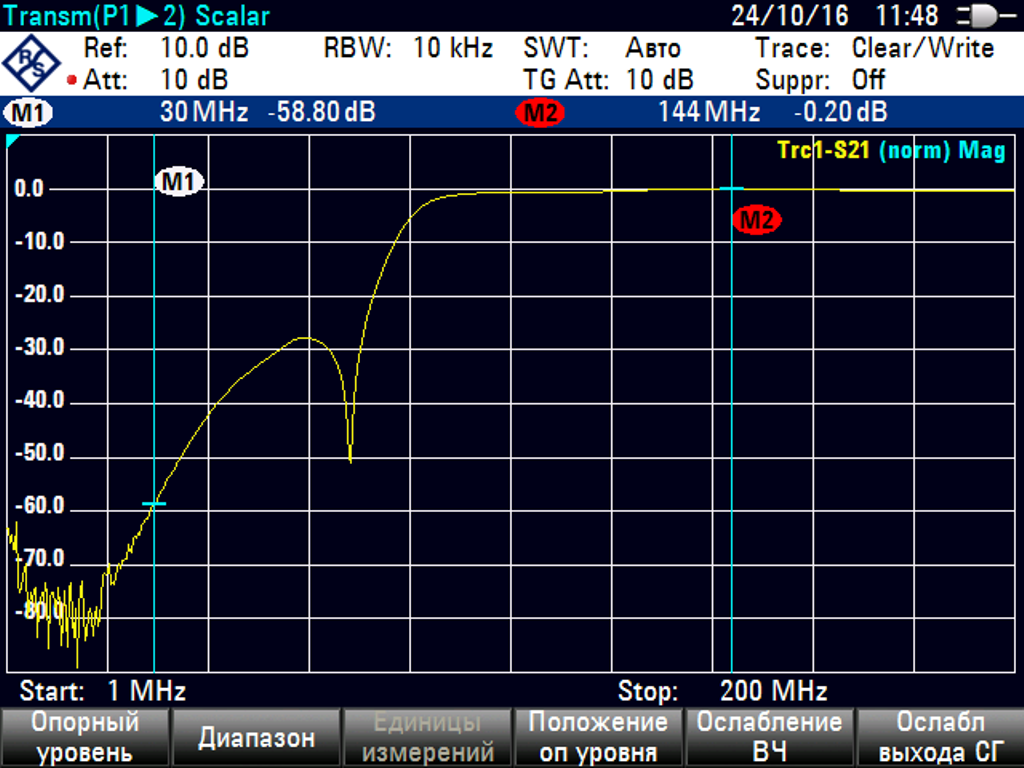
Task: Select the M1 marker label on trace
Action: pyautogui.click(x=179, y=181)
